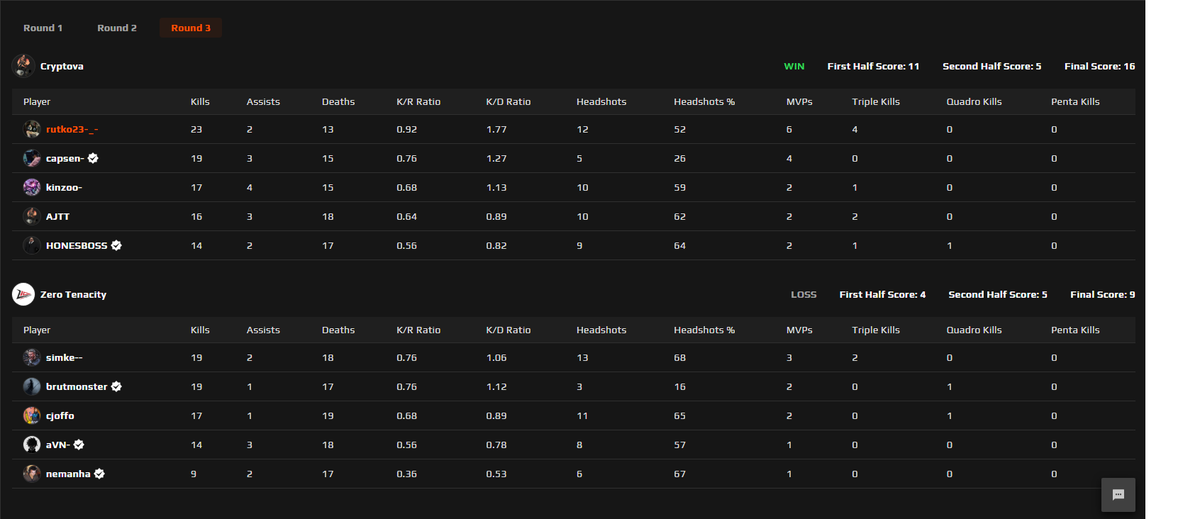
Task: Open AJTT player name link
Action: pyautogui.click(x=58, y=216)
